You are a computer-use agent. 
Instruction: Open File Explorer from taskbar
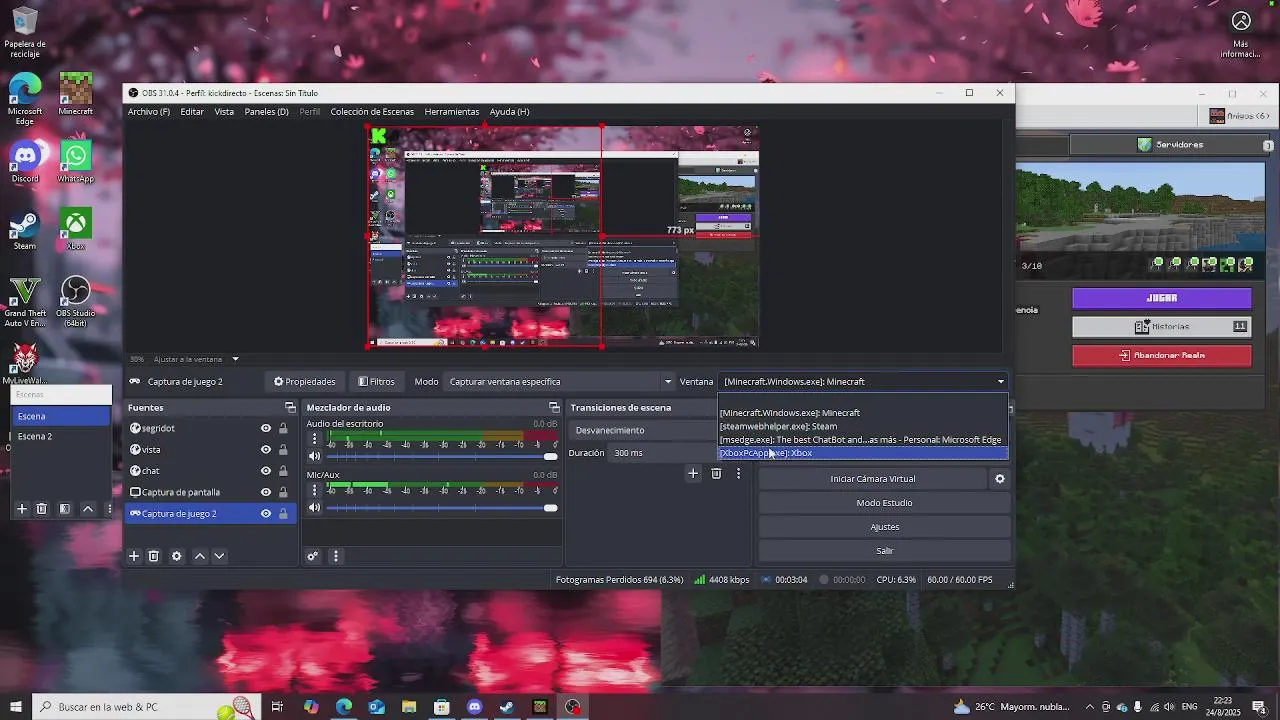(409, 707)
